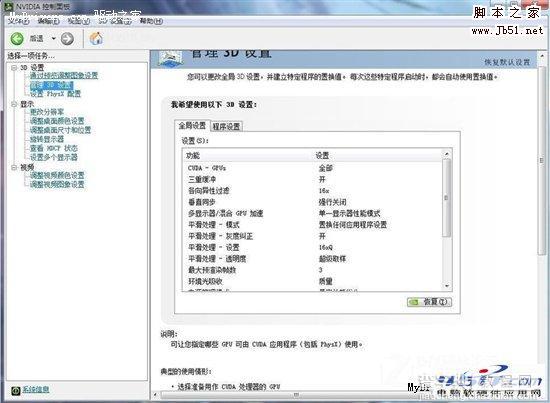Viewport: 550px width, 403px height.
Task: Switch to the 全局设置 tab
Action: pos(192,126)
